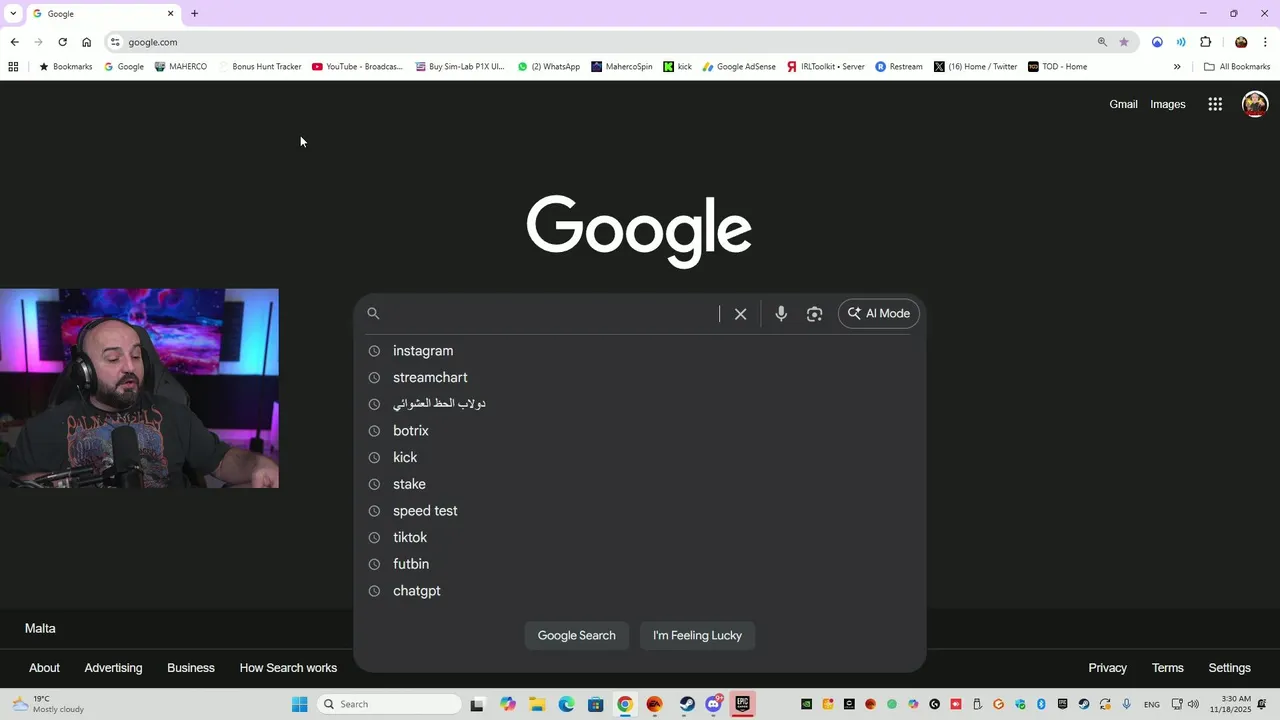Open the How Search works link
Screen dimensions: 1280x720
click(x=288, y=668)
